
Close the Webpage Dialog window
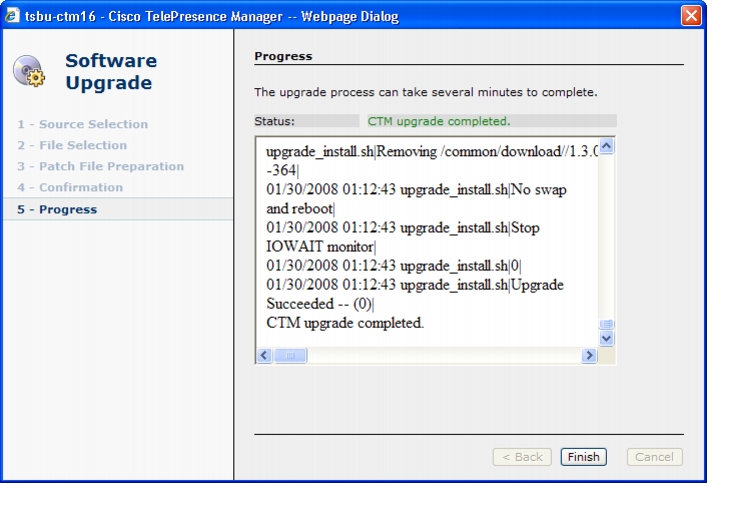coord(691,16)
